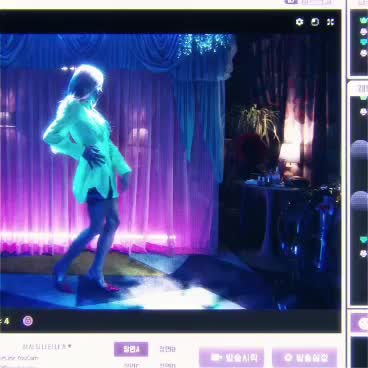
Task: Open the video player gear settings
Action: pyautogui.click(x=299, y=22)
